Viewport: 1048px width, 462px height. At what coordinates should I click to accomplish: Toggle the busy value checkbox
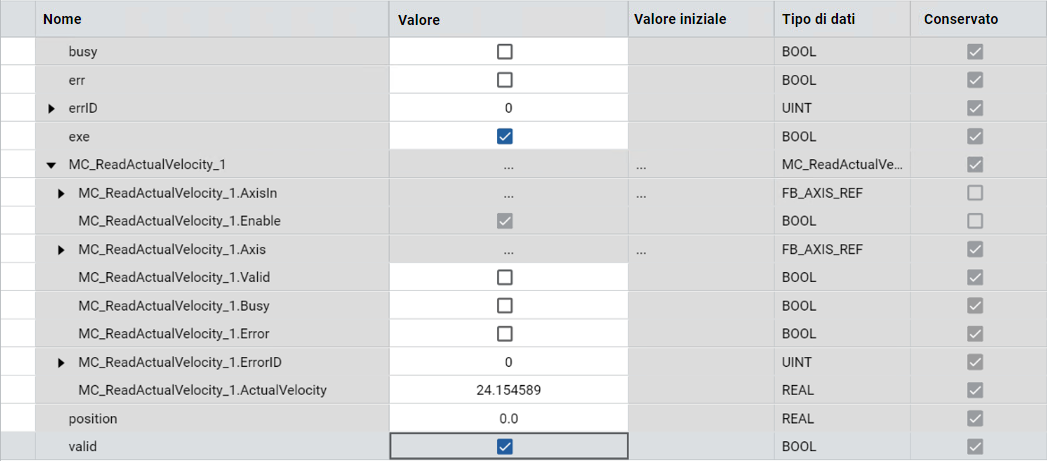505,51
